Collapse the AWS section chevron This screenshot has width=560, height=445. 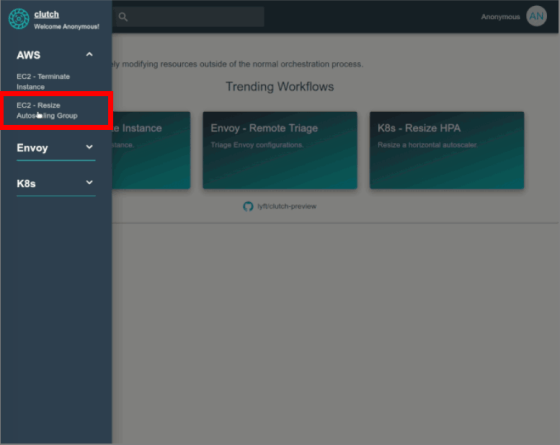pos(89,55)
